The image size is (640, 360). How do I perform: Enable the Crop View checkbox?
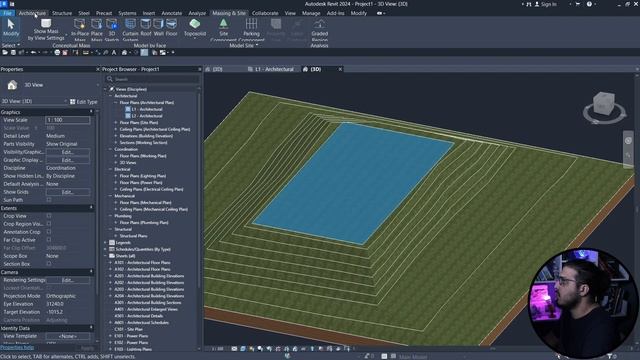click(x=49, y=216)
